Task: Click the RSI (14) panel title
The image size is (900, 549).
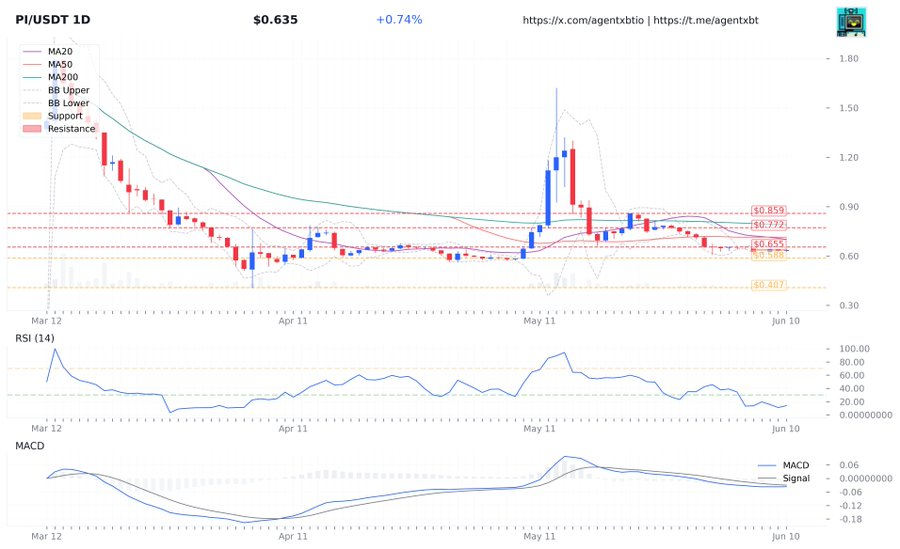Action: [35, 338]
